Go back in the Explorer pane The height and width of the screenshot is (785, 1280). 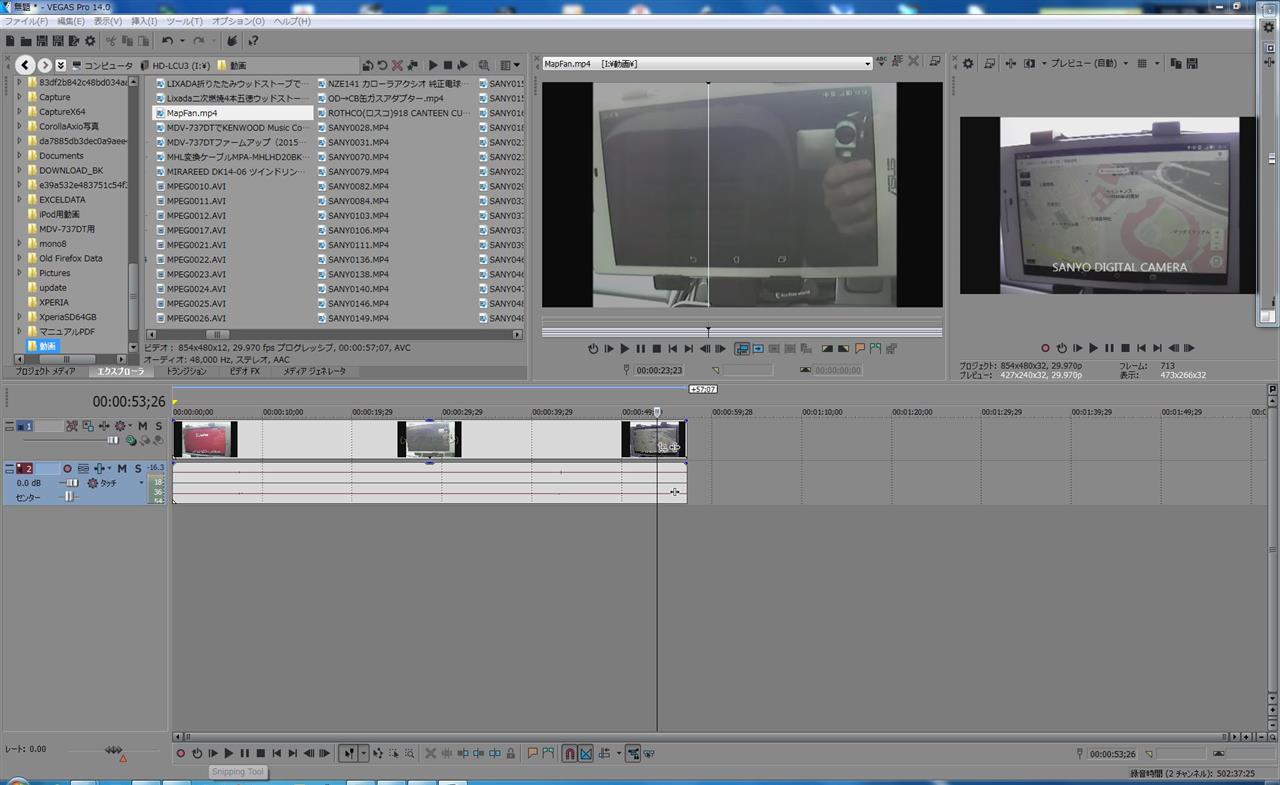pos(25,65)
